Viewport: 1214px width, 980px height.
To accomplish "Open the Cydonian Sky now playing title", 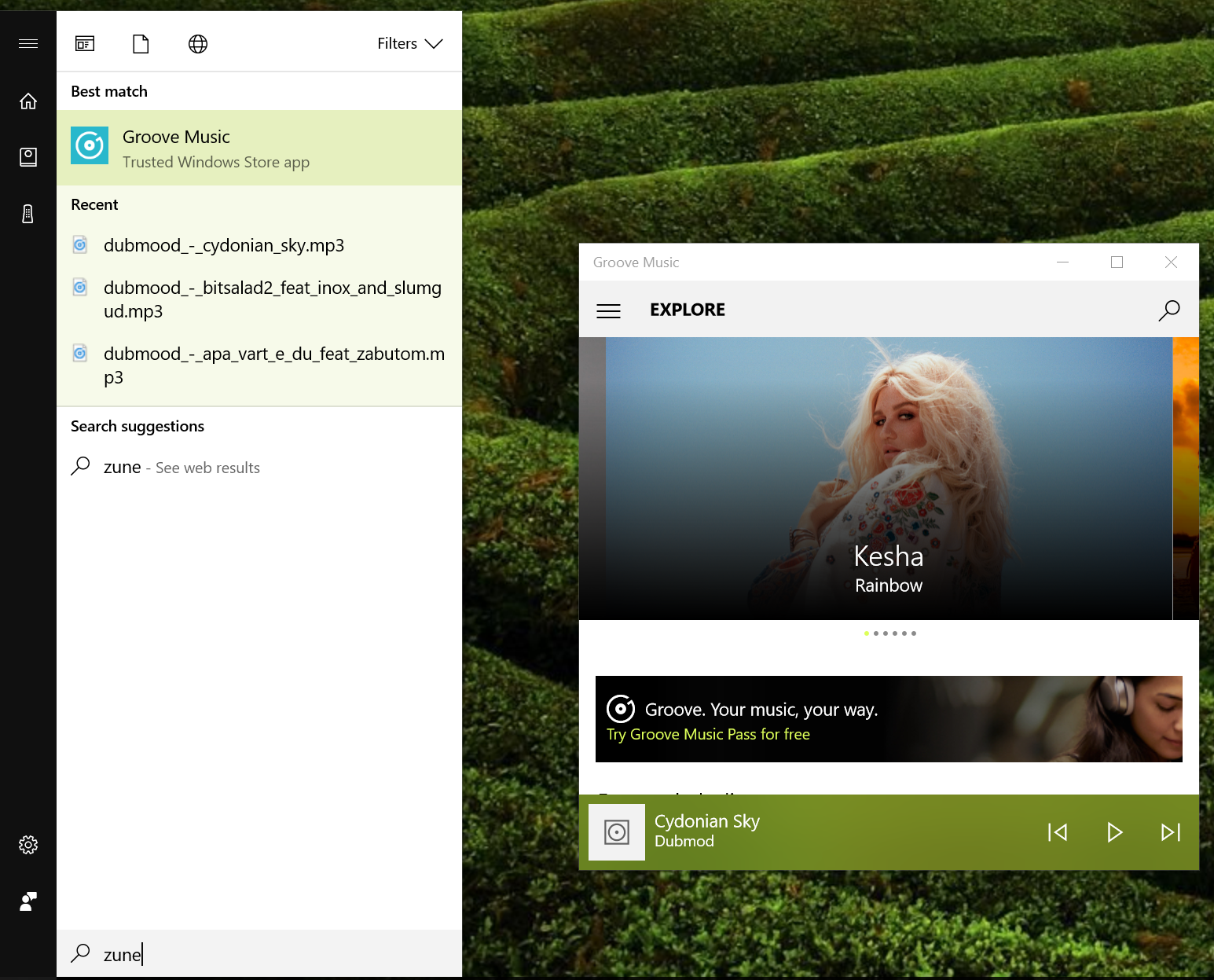I will pos(707,821).
